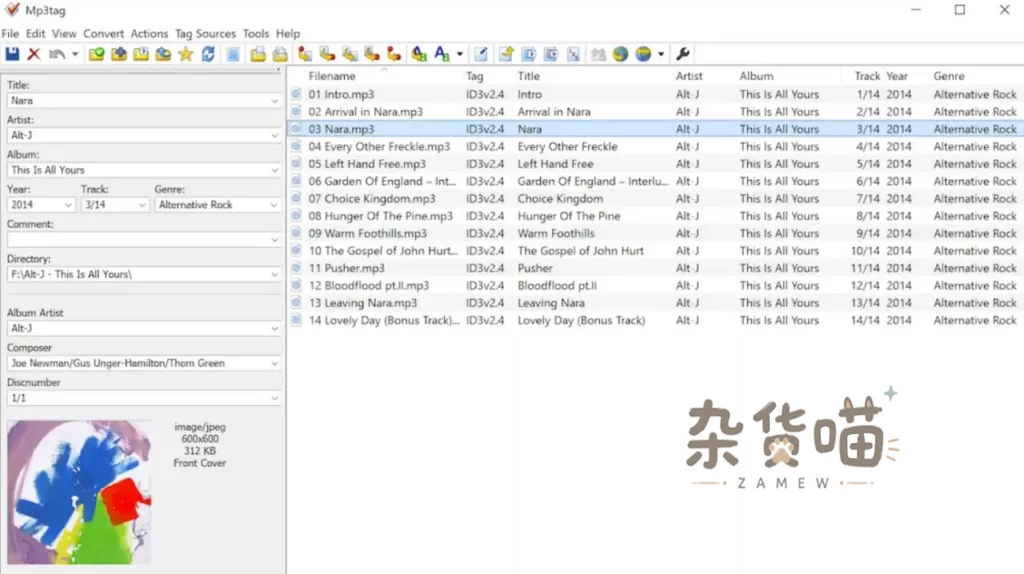Expand the Artist field dropdown

point(274,136)
